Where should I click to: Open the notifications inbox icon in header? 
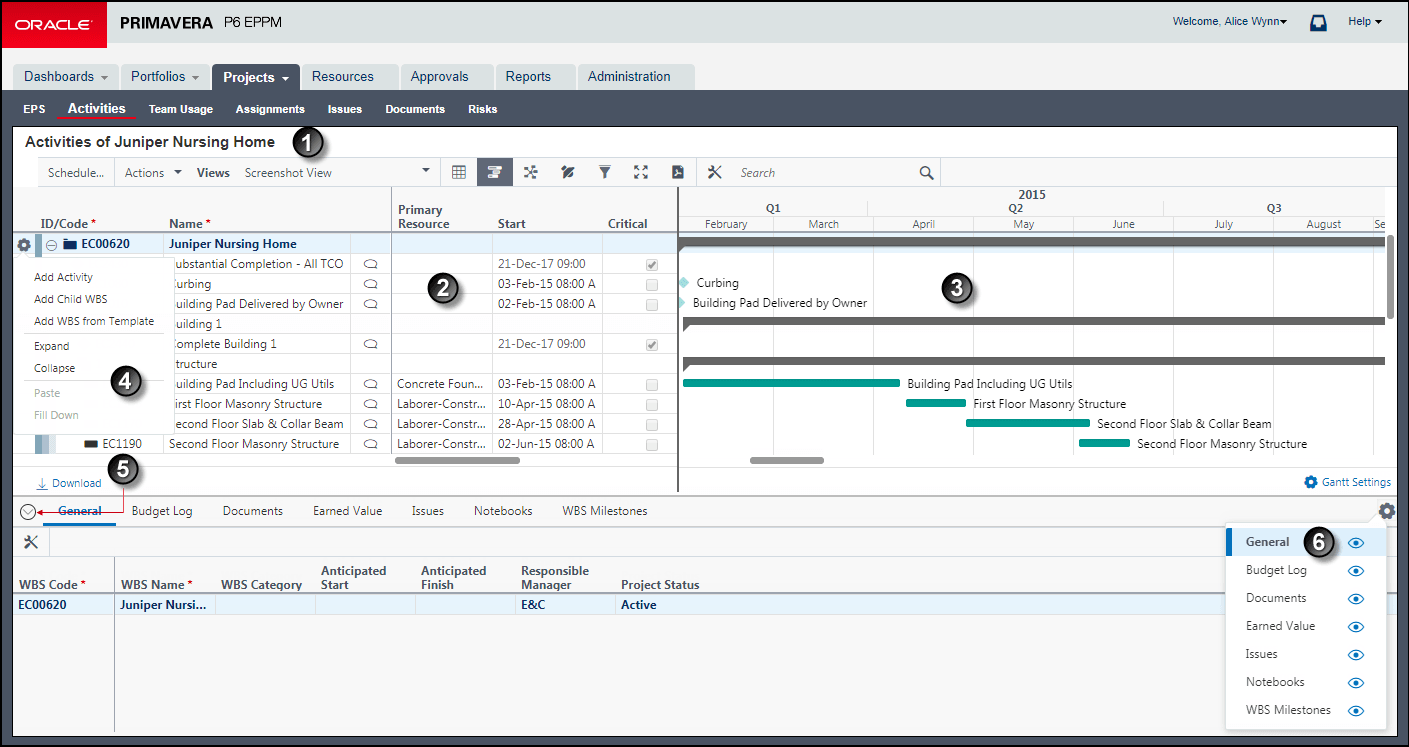pos(1318,22)
